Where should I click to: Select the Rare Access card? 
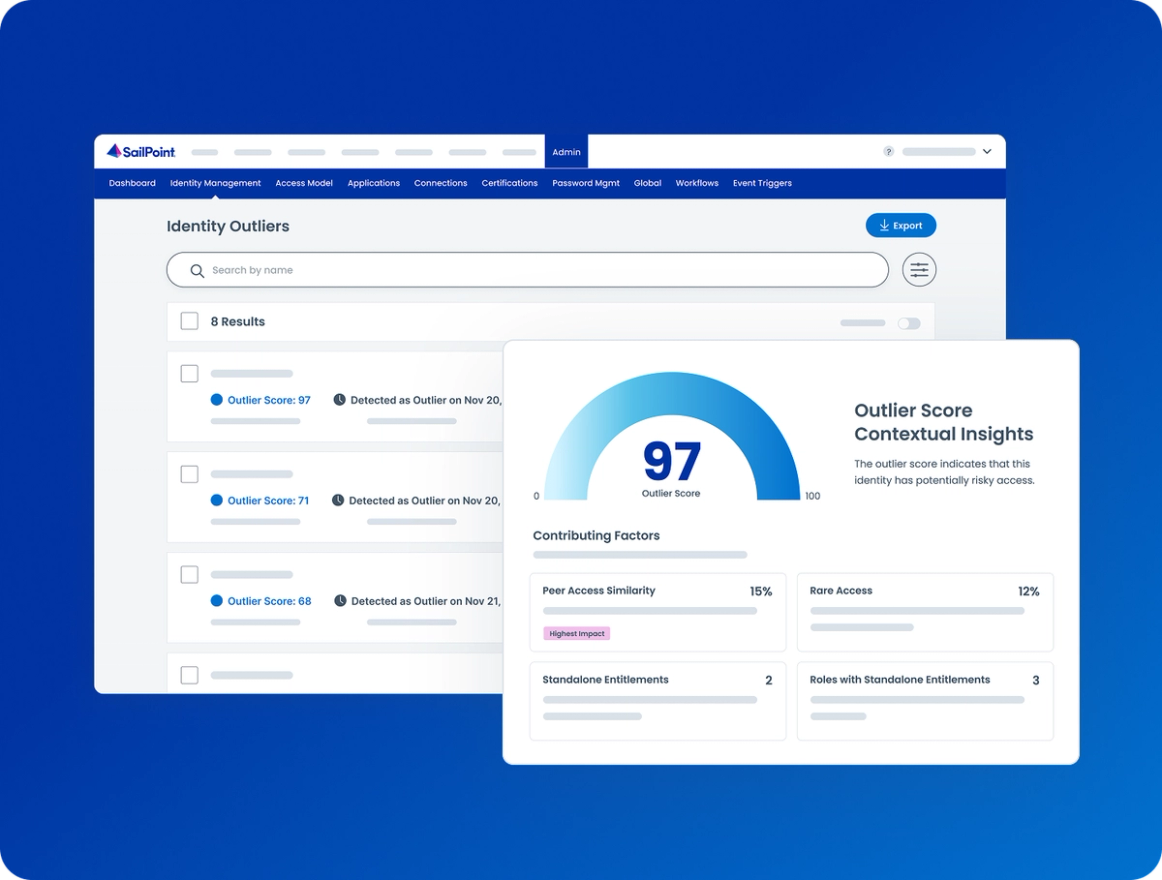pyautogui.click(x=925, y=612)
